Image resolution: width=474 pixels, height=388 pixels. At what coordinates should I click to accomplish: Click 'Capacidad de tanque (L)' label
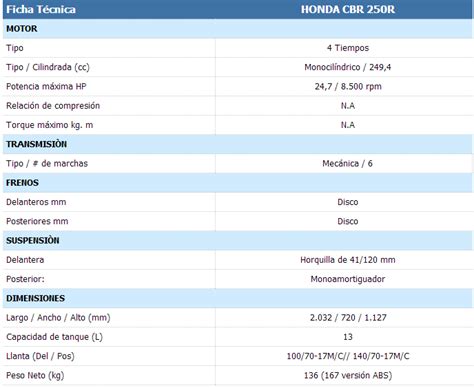tap(54, 337)
